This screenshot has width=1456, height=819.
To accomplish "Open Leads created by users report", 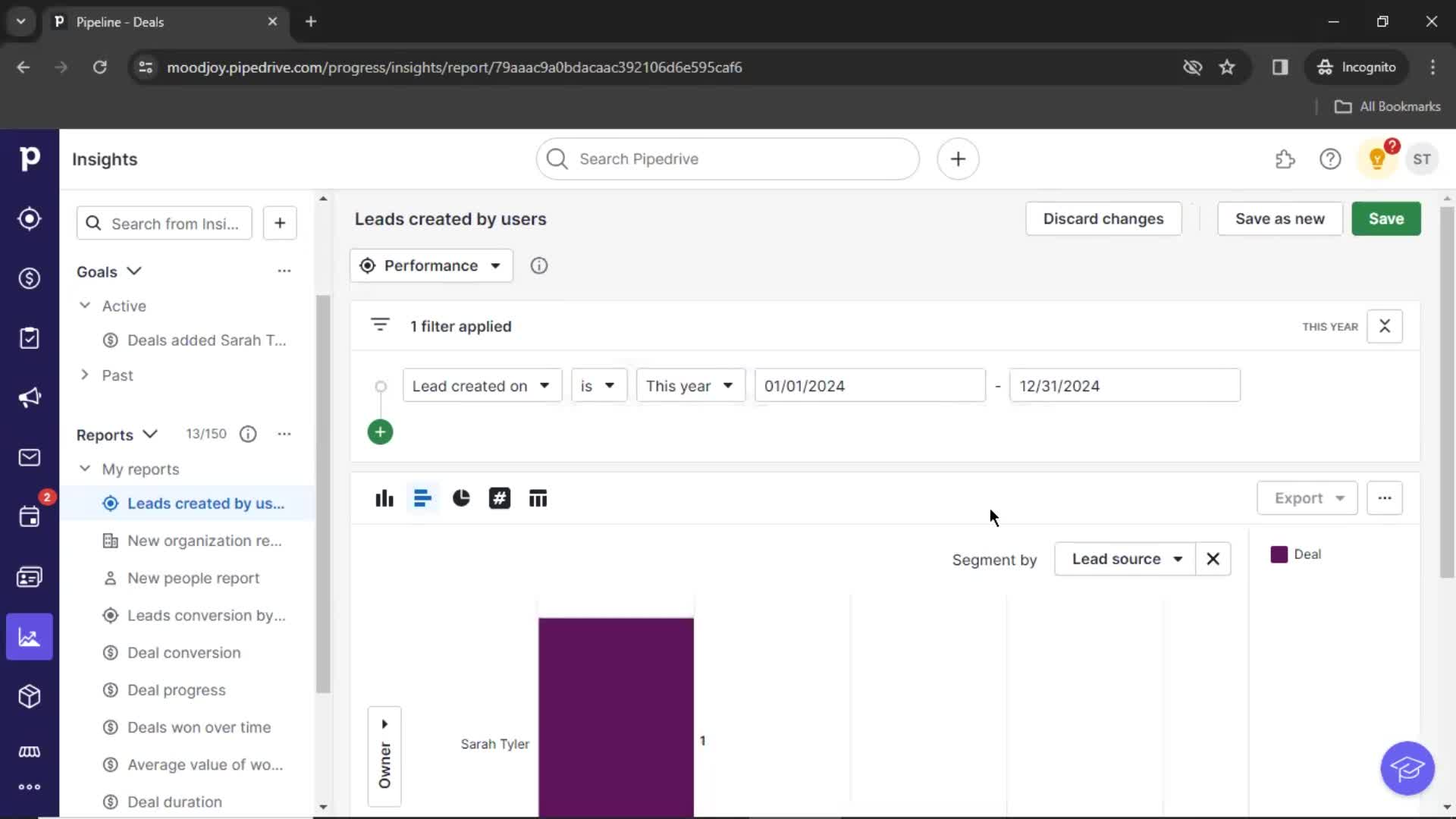I will click(x=187, y=504).
